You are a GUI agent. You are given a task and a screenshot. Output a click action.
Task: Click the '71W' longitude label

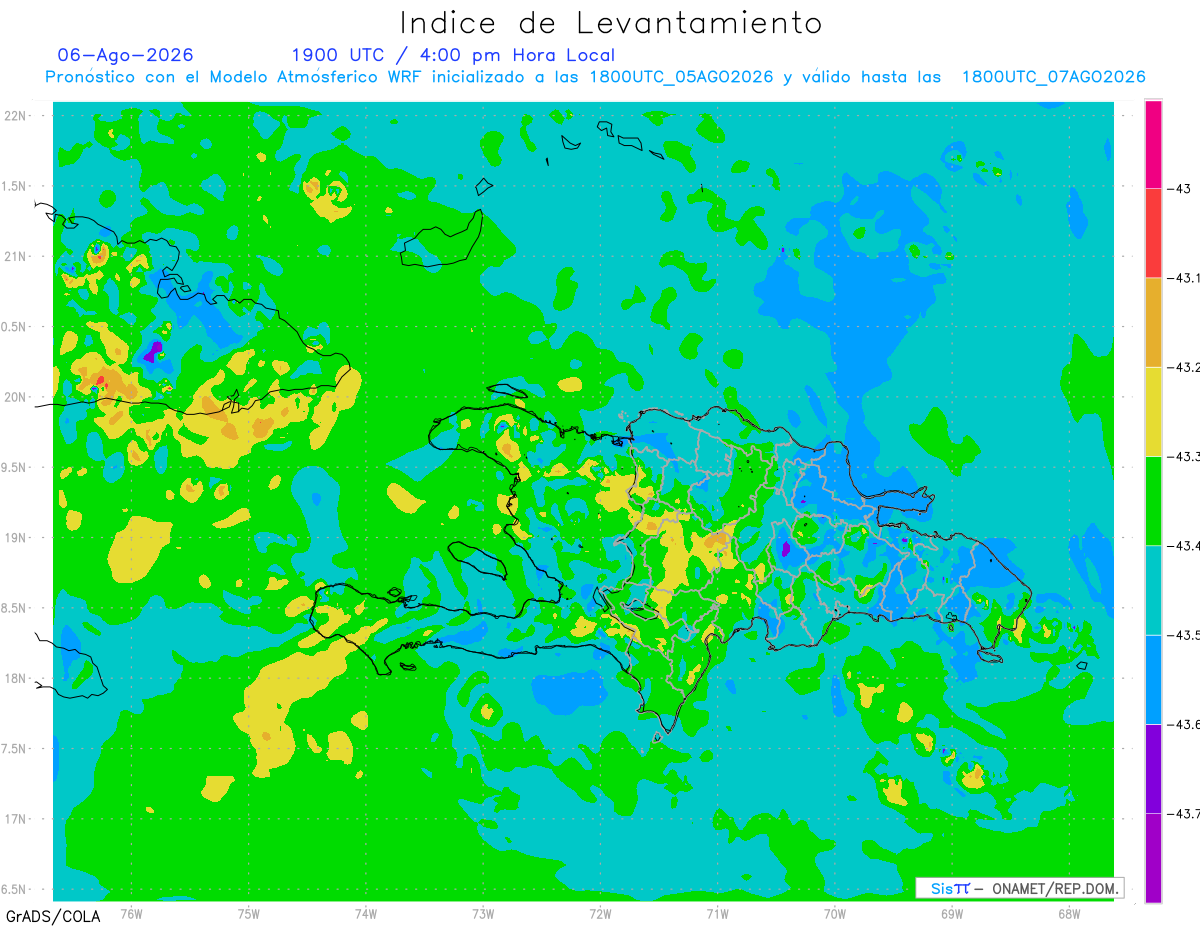point(717,913)
